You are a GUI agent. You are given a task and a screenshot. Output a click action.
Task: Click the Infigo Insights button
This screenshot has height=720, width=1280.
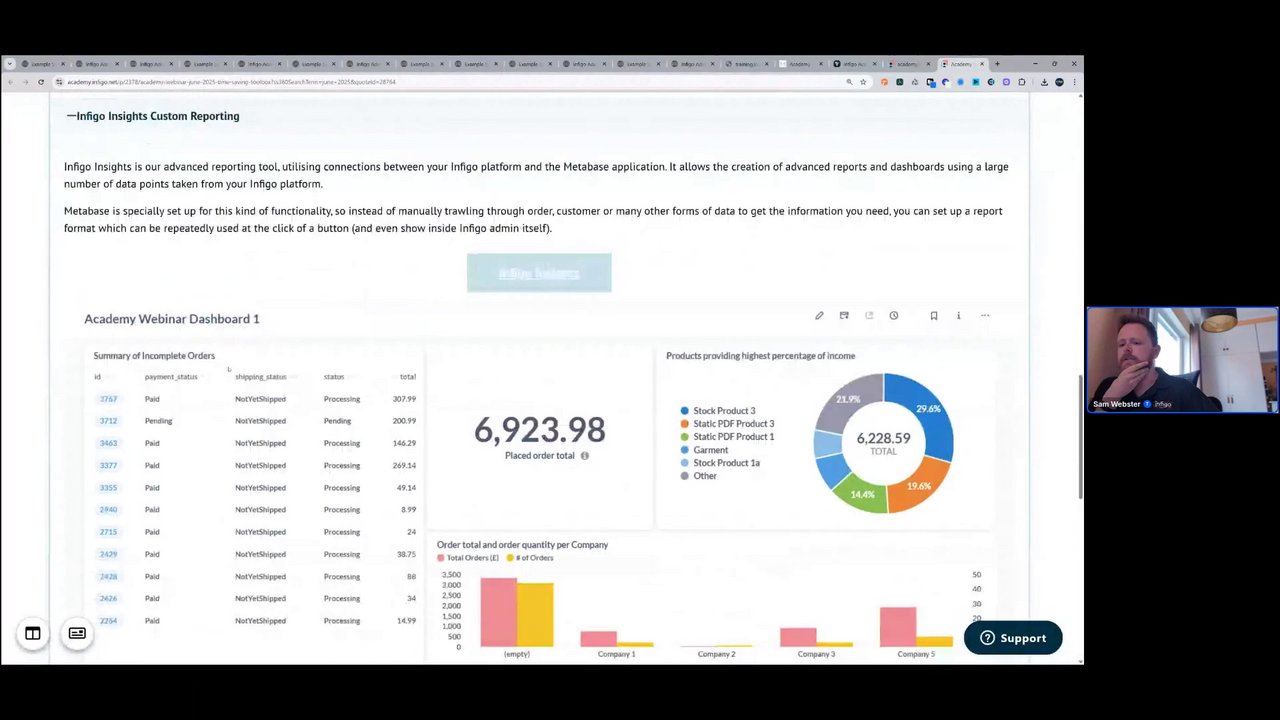pyautogui.click(x=539, y=273)
